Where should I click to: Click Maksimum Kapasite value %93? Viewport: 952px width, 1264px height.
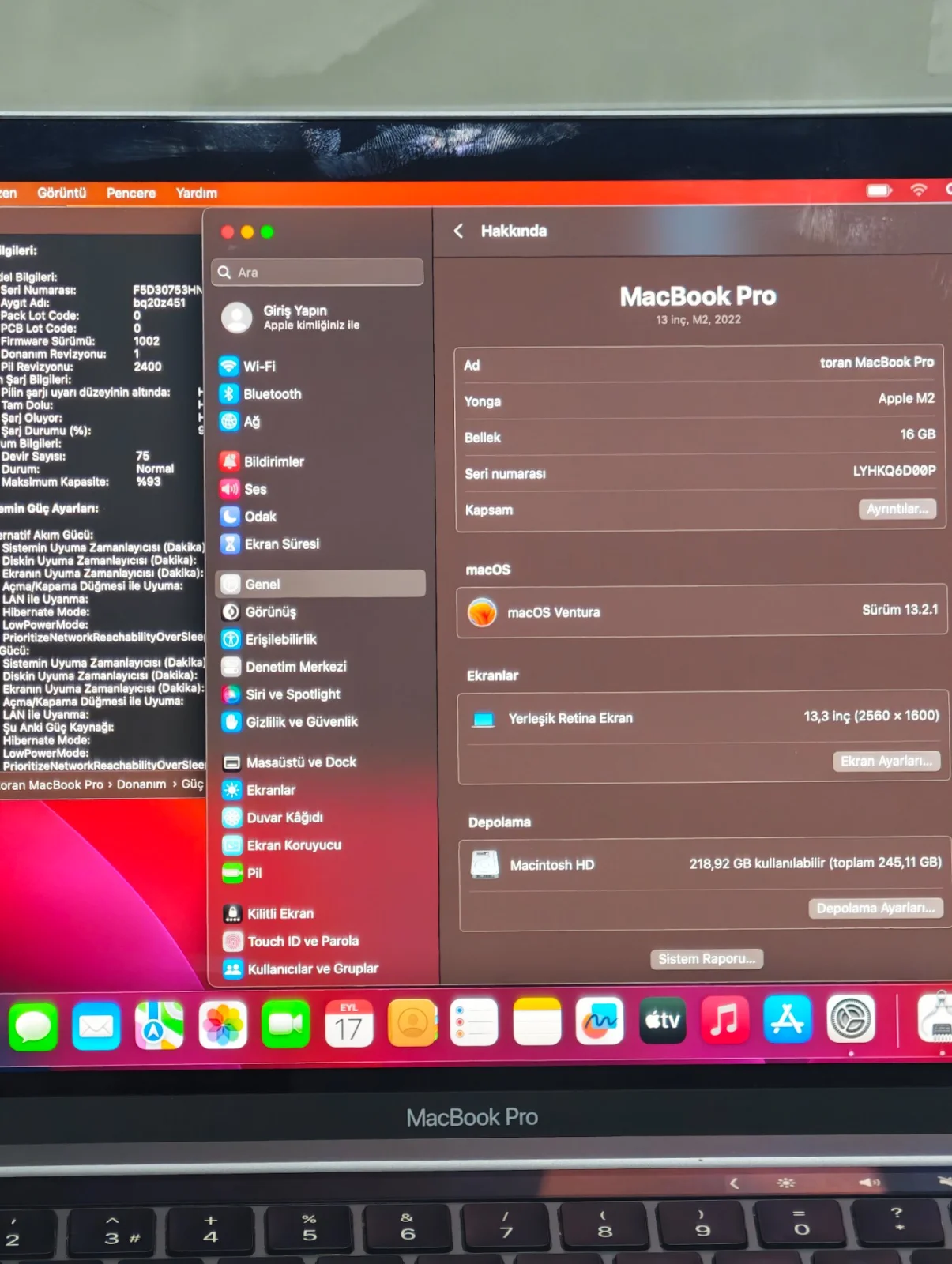[x=149, y=482]
